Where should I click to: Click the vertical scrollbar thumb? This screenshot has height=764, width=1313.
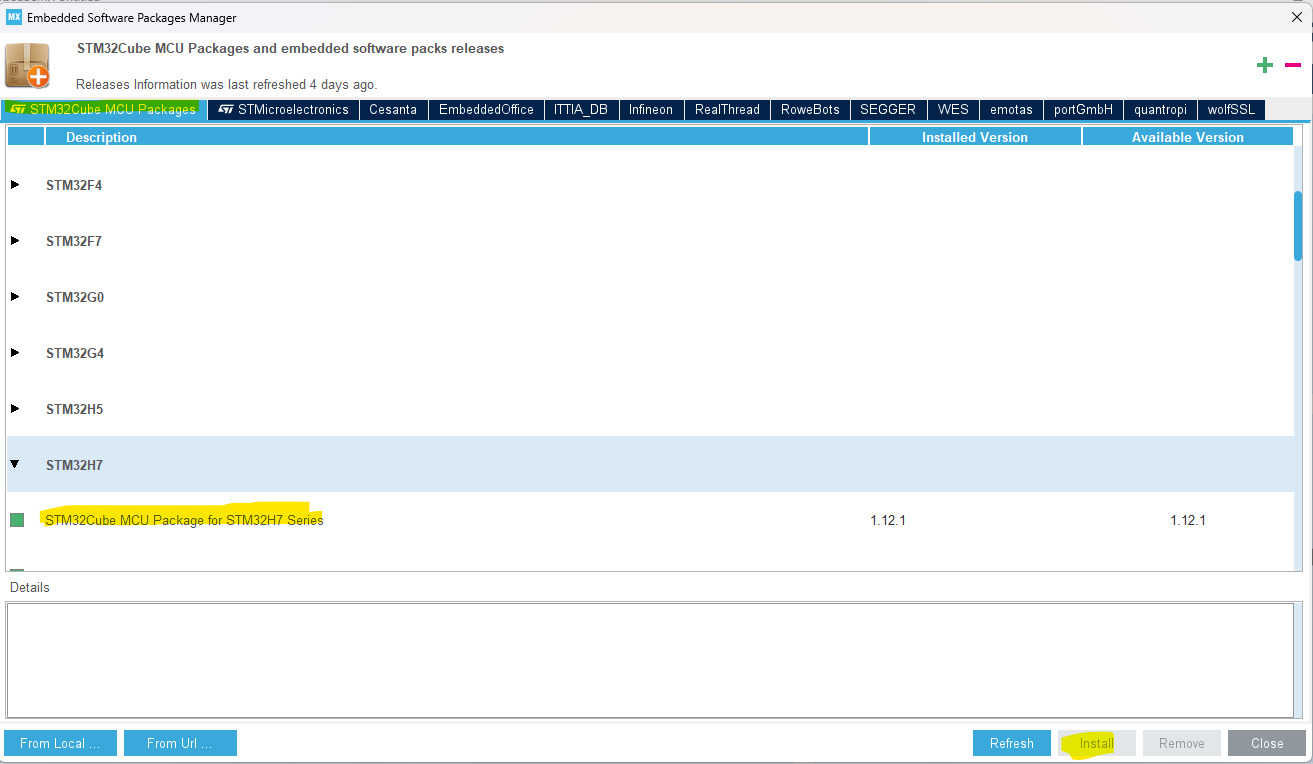(1298, 225)
